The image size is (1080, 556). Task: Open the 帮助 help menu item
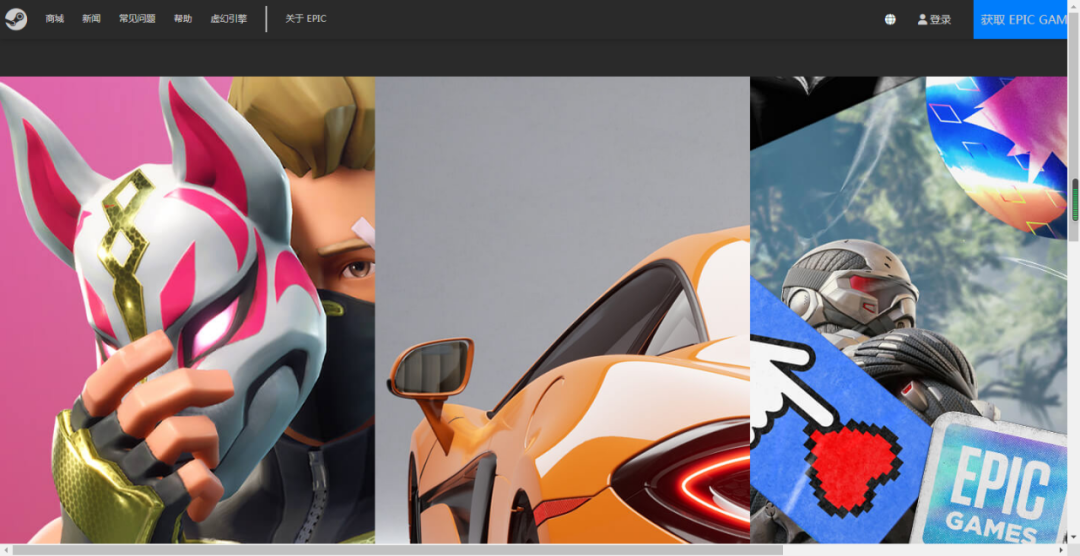coord(183,19)
